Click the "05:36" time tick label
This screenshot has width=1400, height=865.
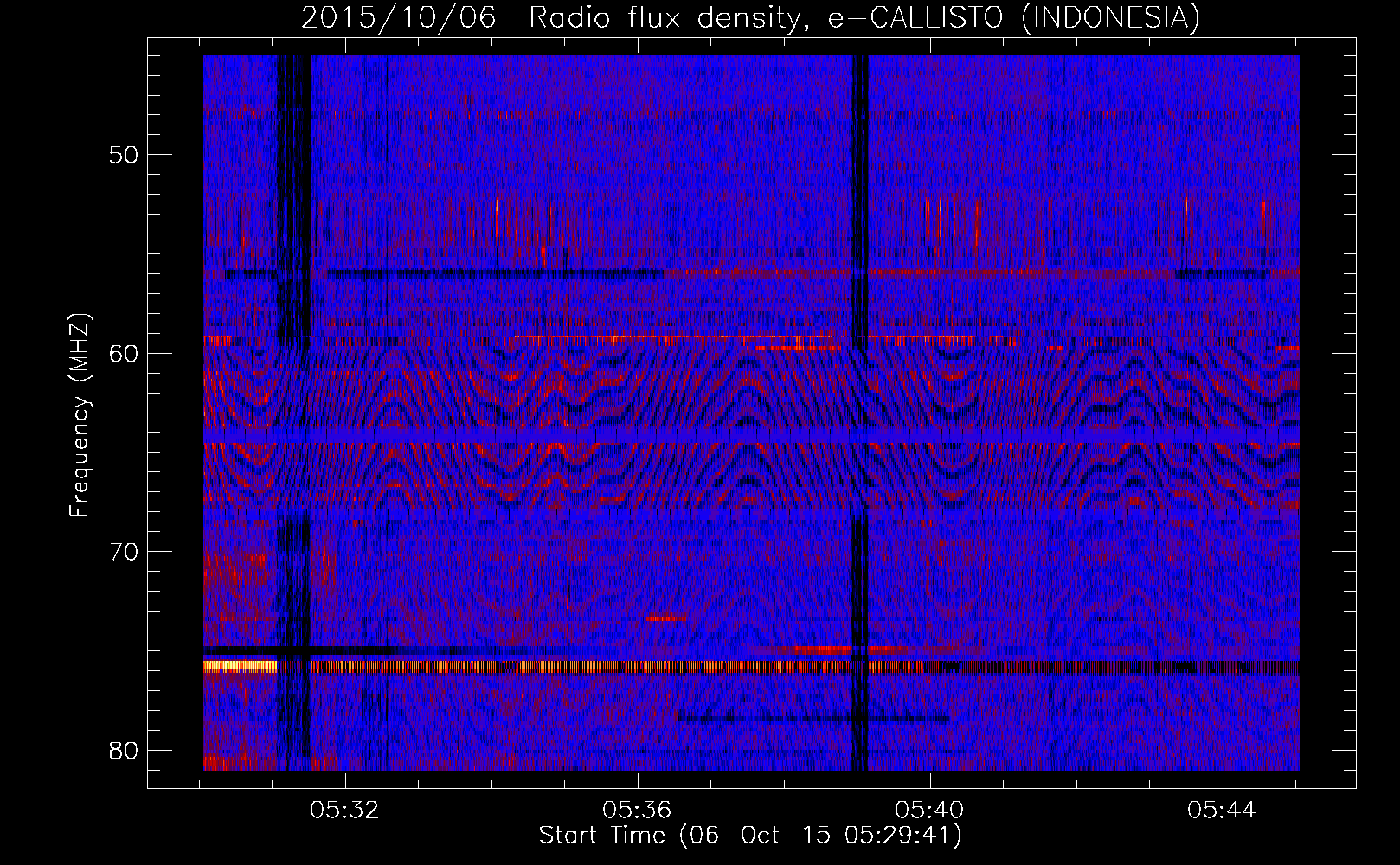(x=638, y=810)
